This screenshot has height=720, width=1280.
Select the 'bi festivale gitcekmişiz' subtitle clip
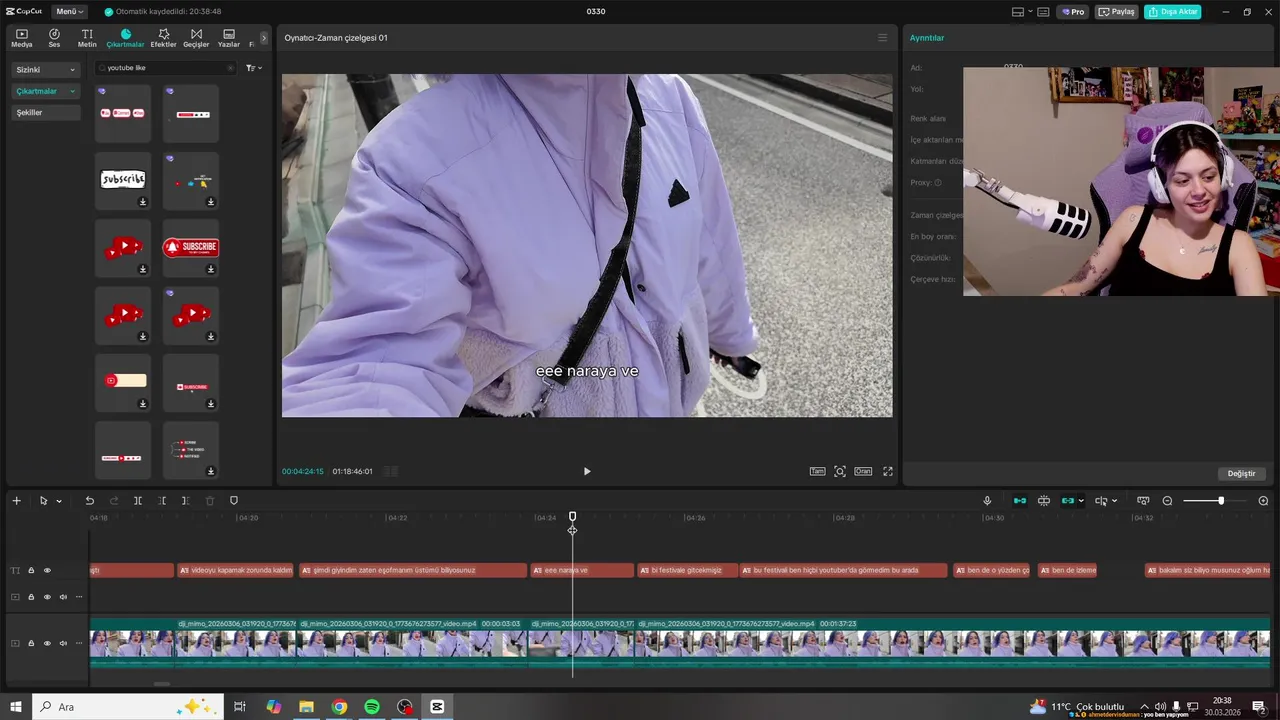click(x=687, y=570)
